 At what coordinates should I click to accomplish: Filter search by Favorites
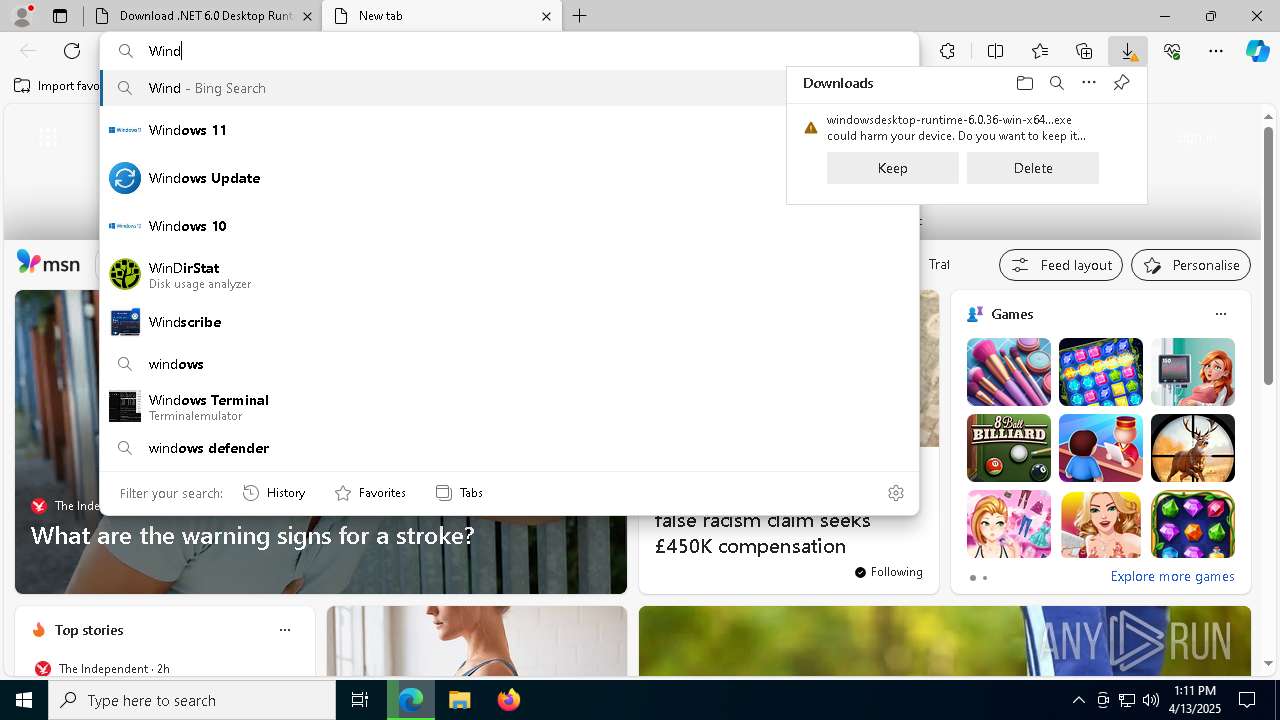coord(370,493)
